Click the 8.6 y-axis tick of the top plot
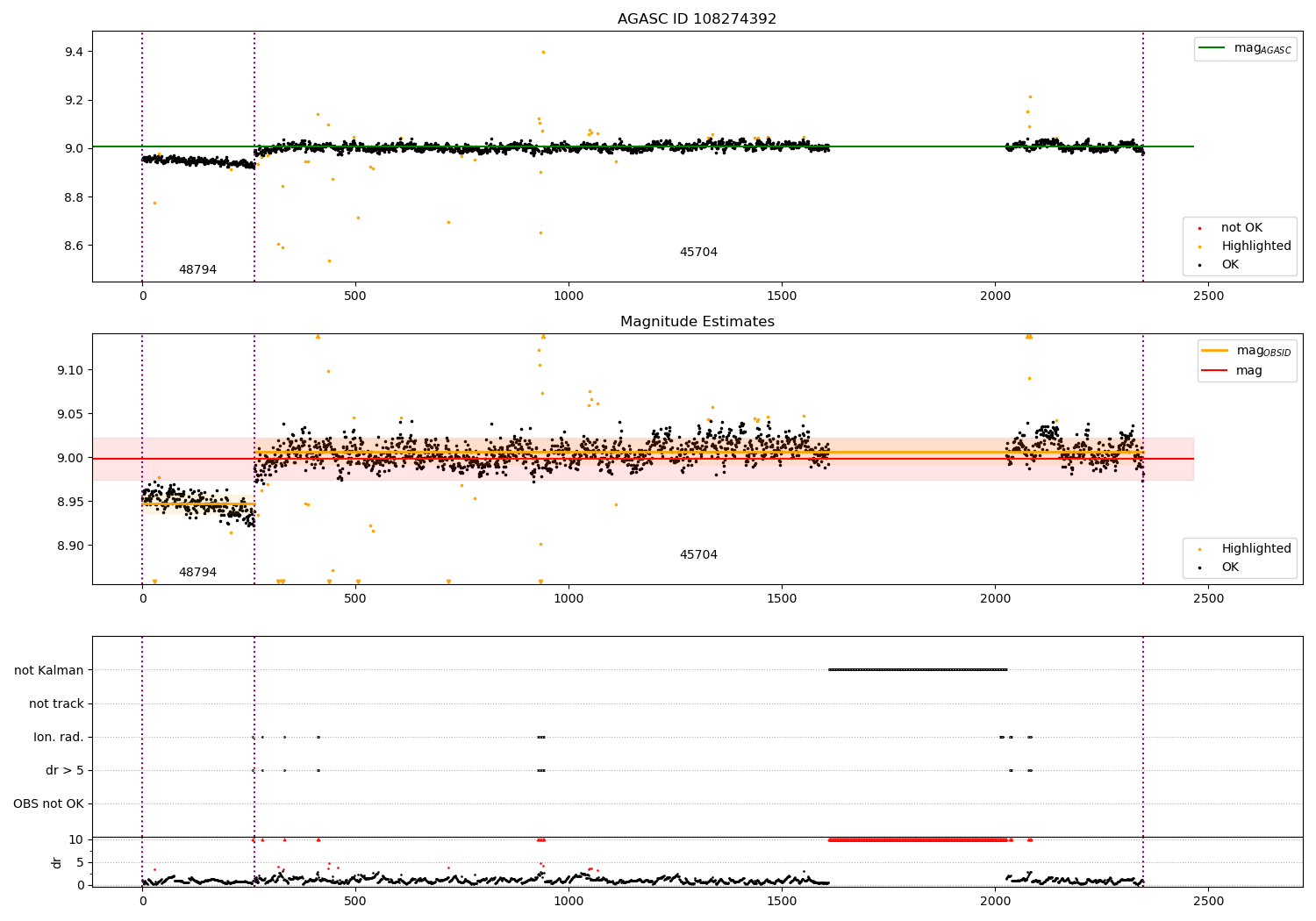Image resolution: width=1316 pixels, height=921 pixels. (x=74, y=246)
